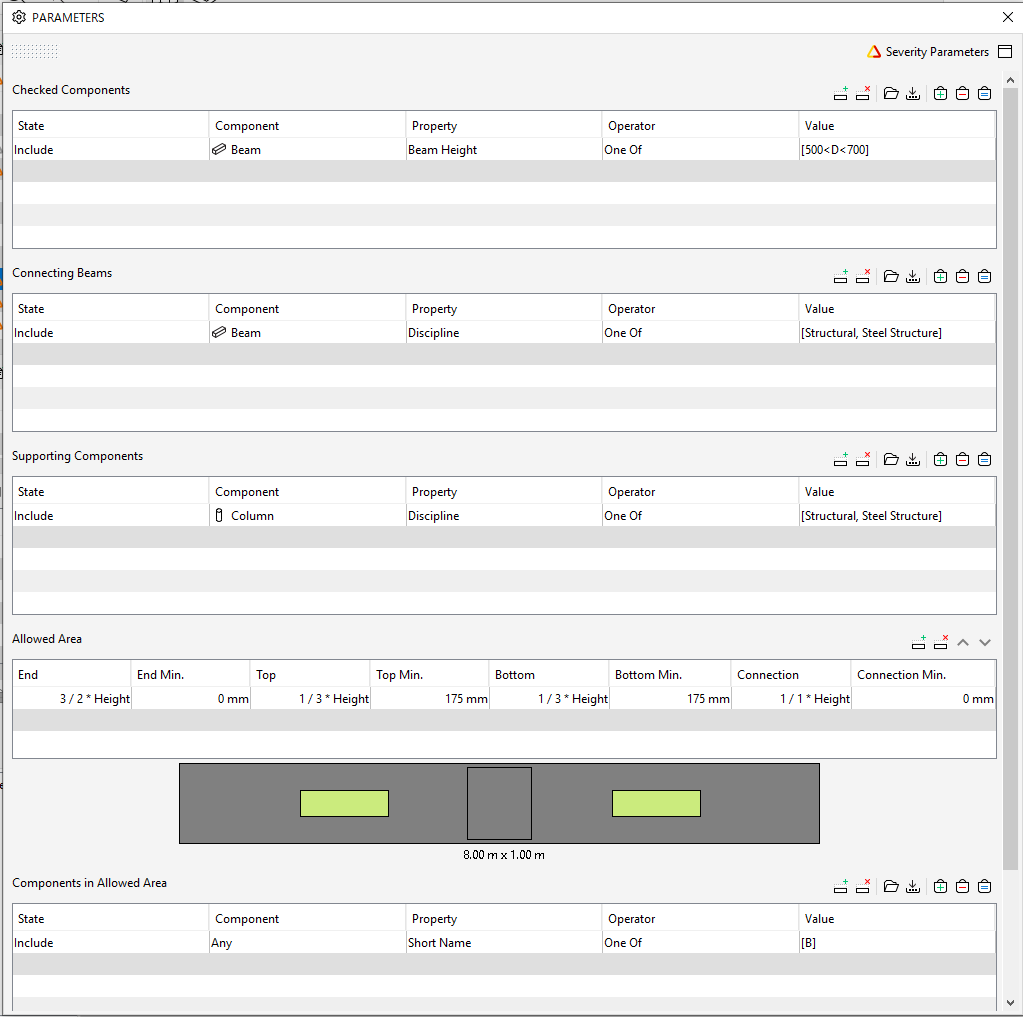The width and height of the screenshot is (1023, 1017).
Task: Set Components in Allowed Area from basket
Action: coord(985,887)
